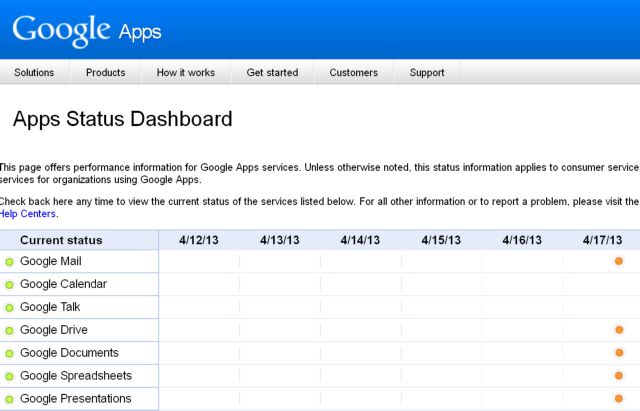This screenshot has height=411, width=640.
Task: Go to How it works tab
Action: click(x=186, y=73)
